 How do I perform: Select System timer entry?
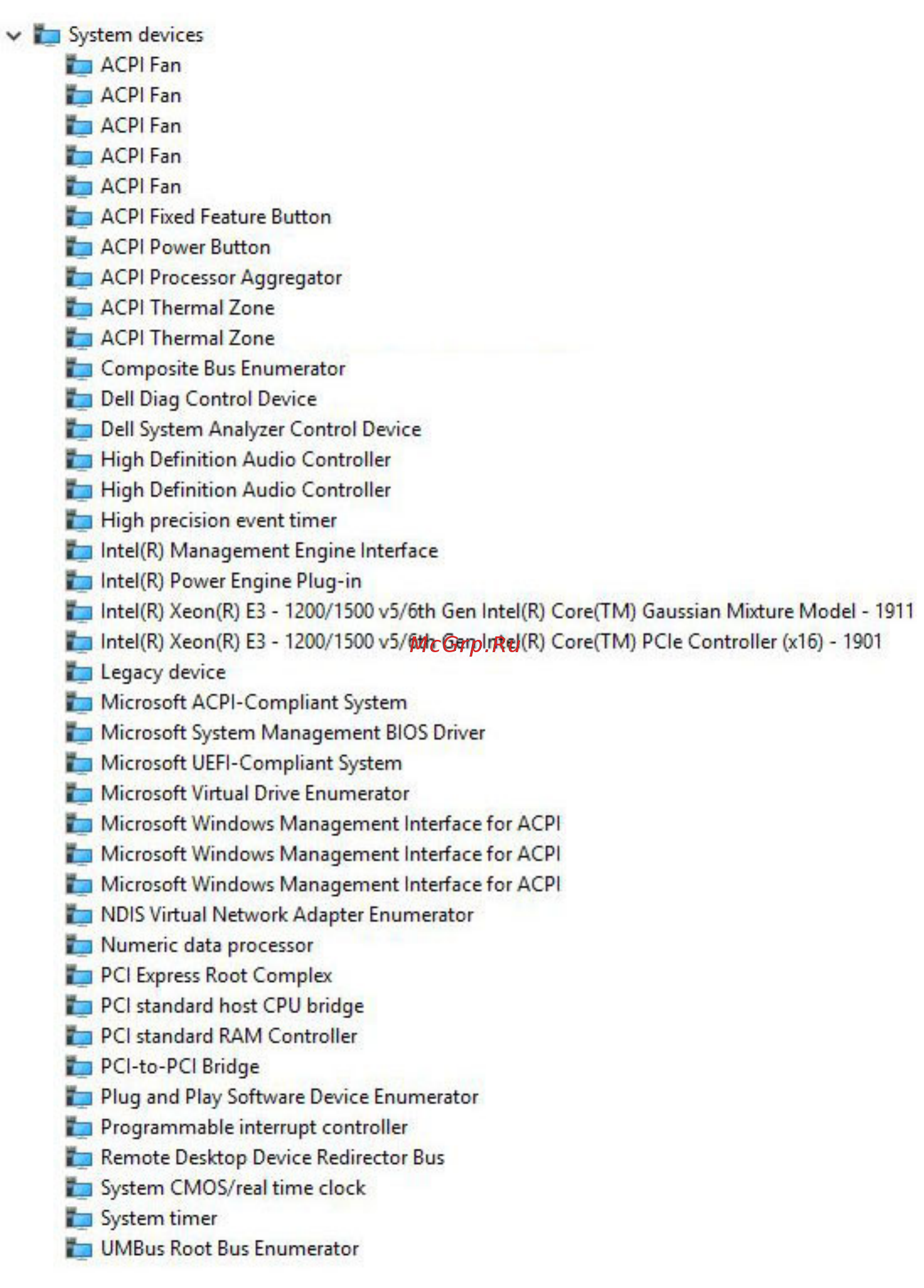159,1218
